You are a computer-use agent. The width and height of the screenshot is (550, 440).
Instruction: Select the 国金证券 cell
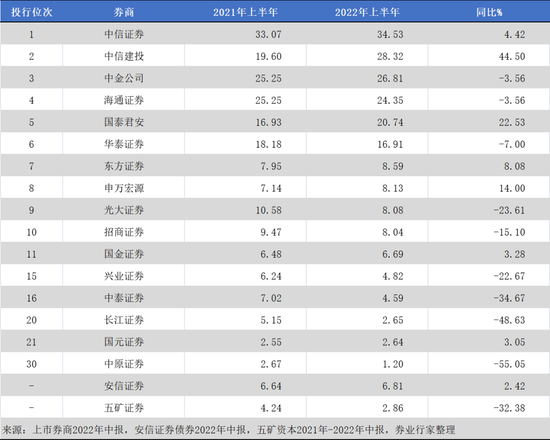coord(124,254)
